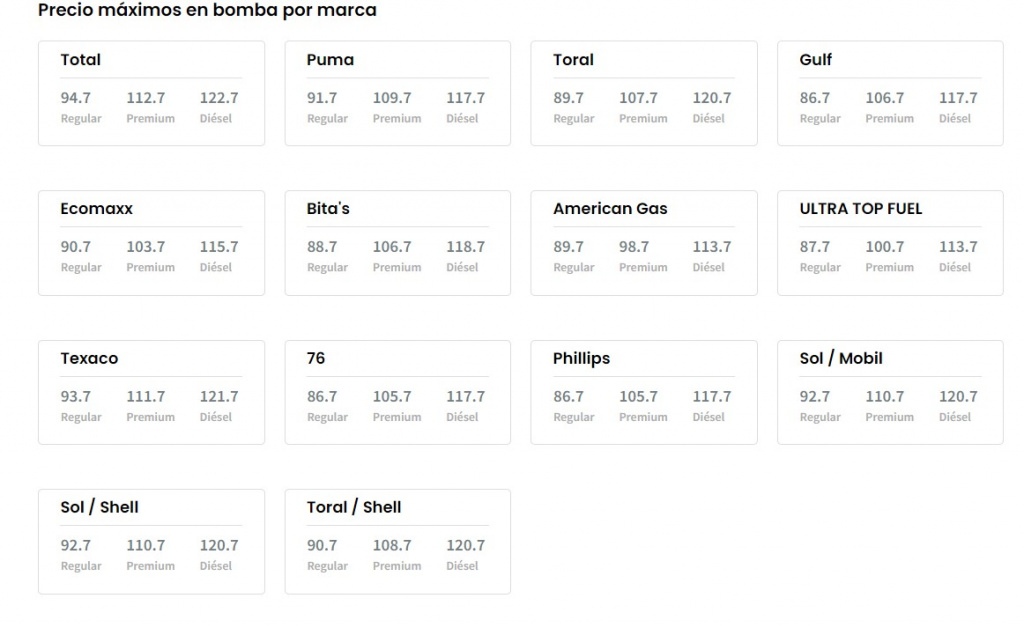The image size is (1024, 628).
Task: Click the Sol / Mobil heading
Action: point(841,358)
